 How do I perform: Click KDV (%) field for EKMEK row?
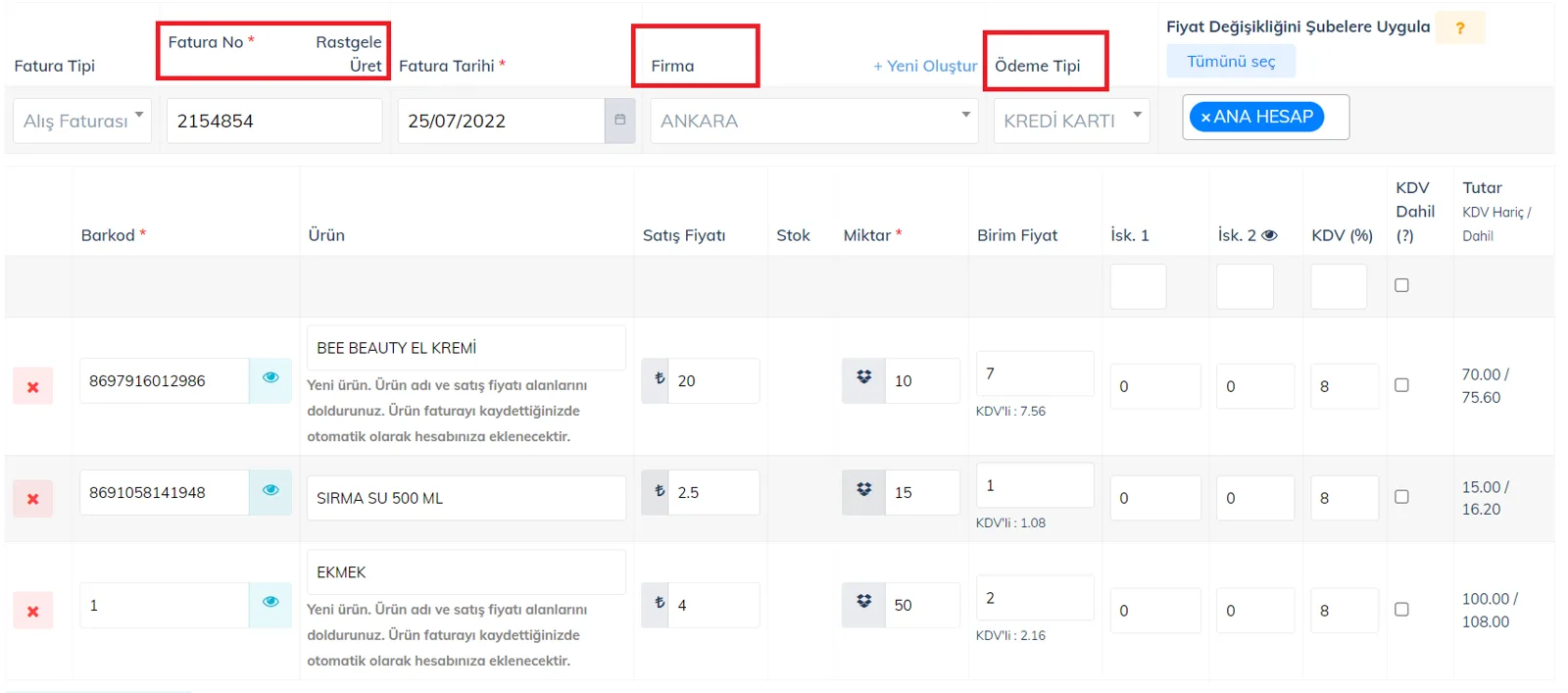point(1345,611)
